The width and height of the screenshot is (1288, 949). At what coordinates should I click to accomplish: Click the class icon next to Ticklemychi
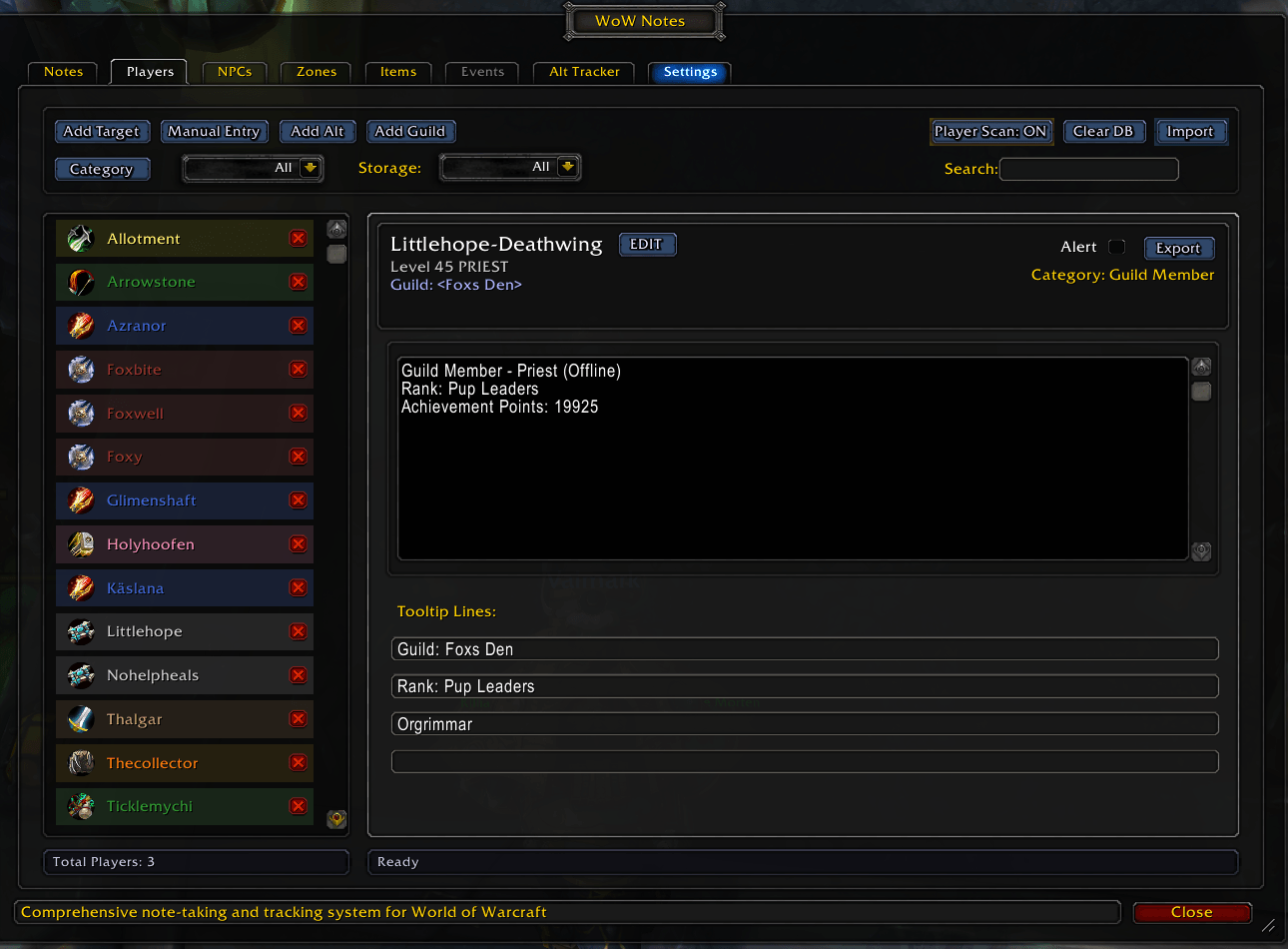click(81, 806)
